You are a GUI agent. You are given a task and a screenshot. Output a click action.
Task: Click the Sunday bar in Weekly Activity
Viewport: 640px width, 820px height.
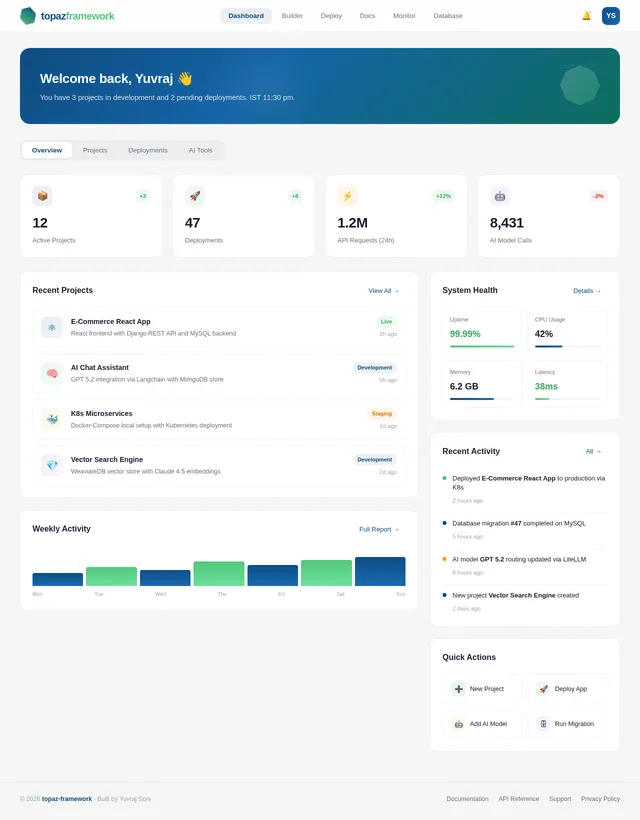380,571
